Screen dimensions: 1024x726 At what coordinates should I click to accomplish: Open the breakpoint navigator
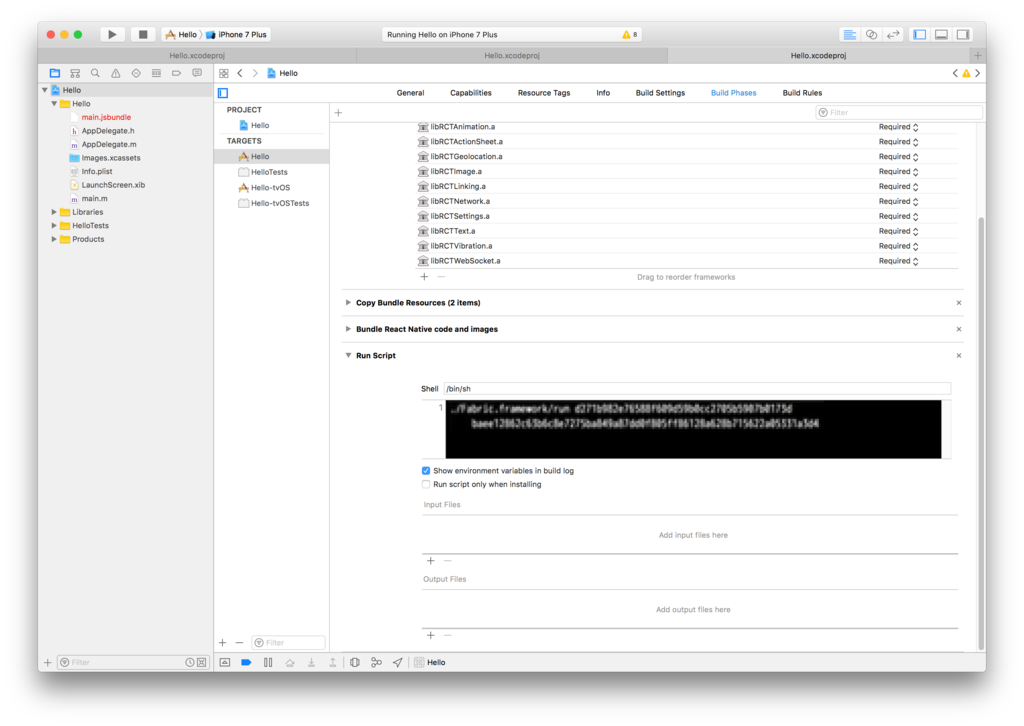(176, 73)
